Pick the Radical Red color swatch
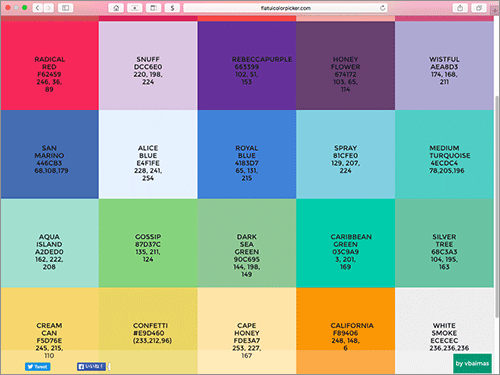This screenshot has height=375, width=500. point(49,66)
